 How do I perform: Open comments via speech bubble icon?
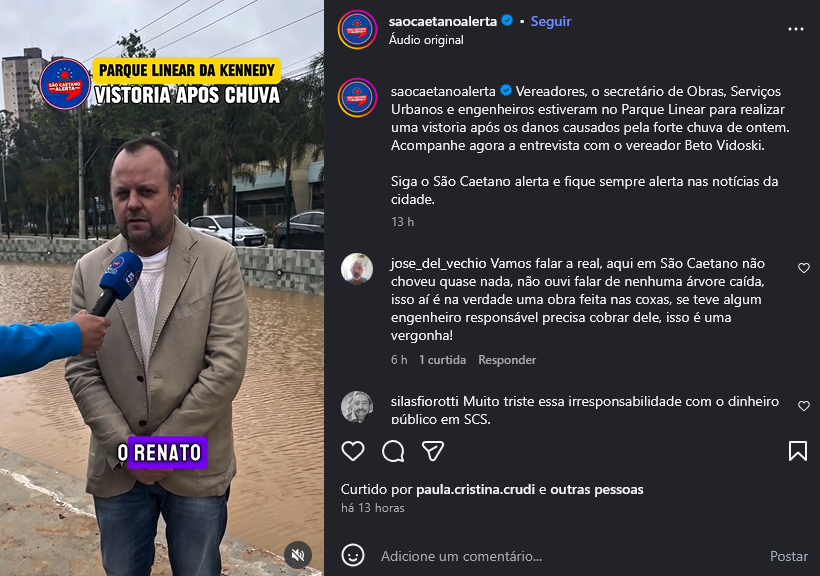pos(393,451)
